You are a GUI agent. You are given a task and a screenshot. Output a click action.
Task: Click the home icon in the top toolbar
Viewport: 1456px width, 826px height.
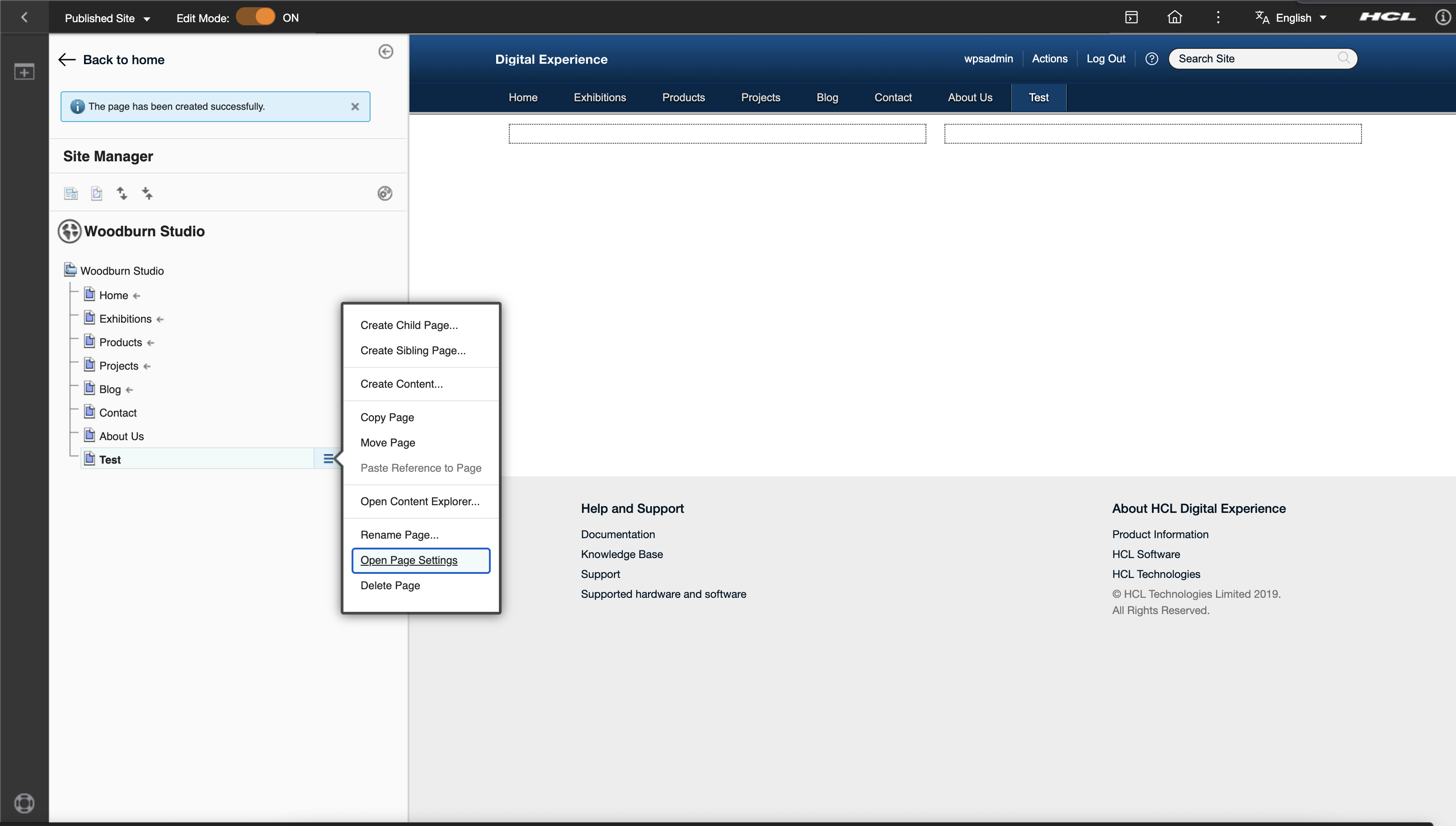pyautogui.click(x=1174, y=16)
